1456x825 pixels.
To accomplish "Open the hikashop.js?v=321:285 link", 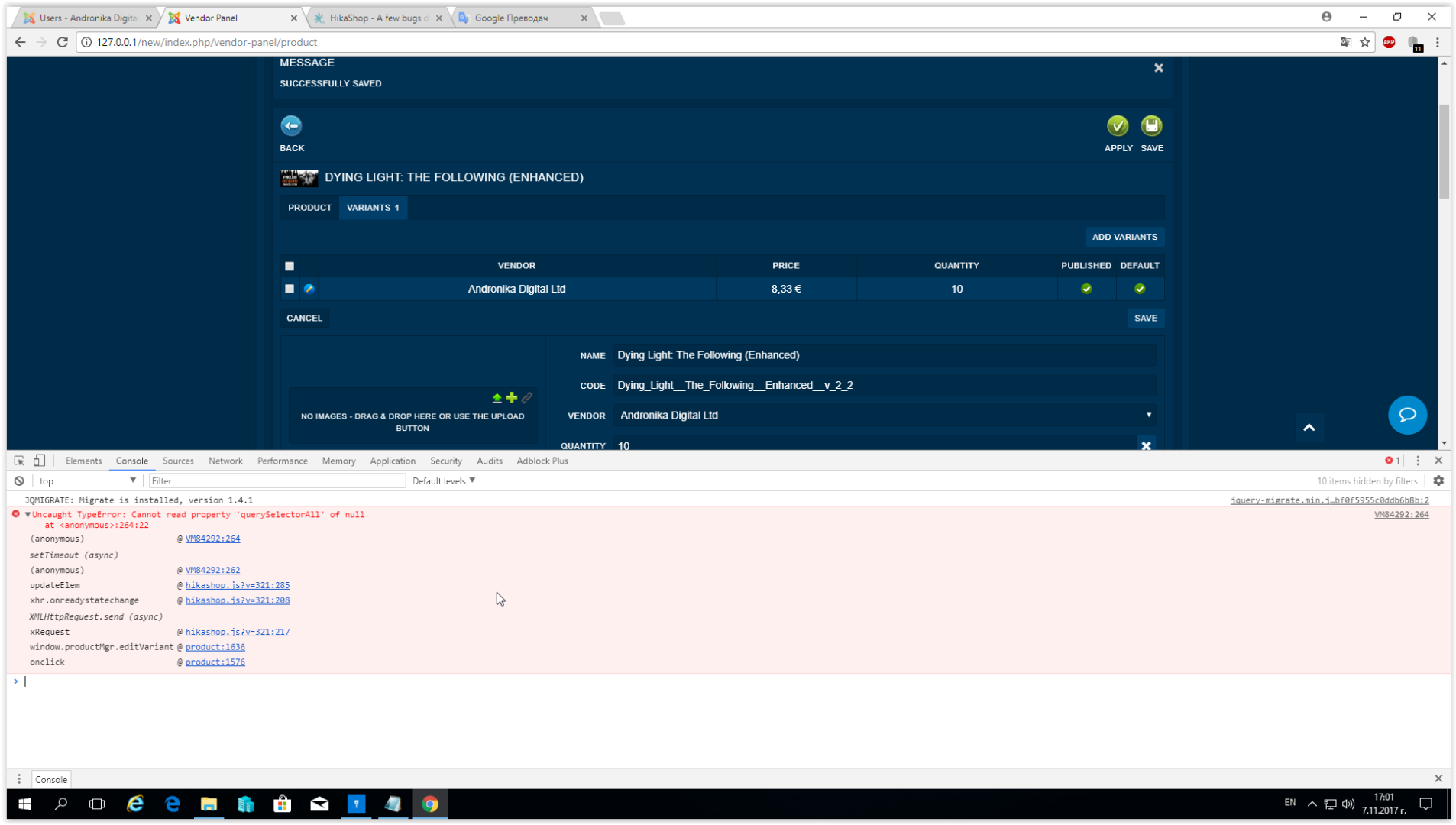I will (238, 585).
